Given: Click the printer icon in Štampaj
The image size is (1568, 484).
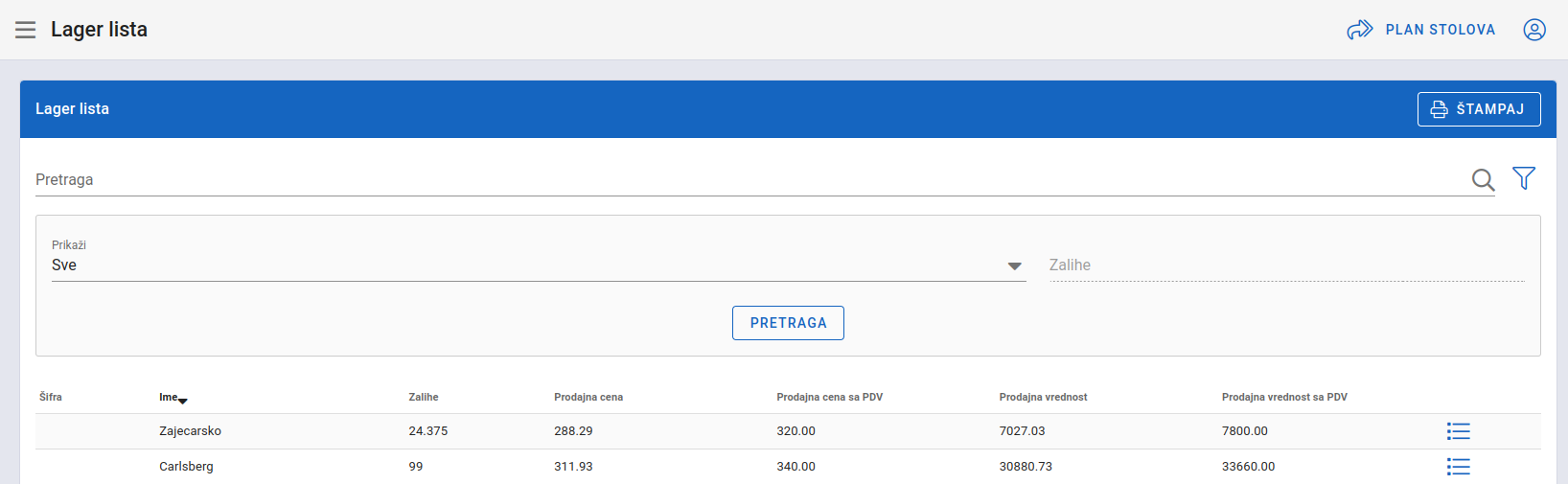Looking at the screenshot, I should (x=1439, y=109).
